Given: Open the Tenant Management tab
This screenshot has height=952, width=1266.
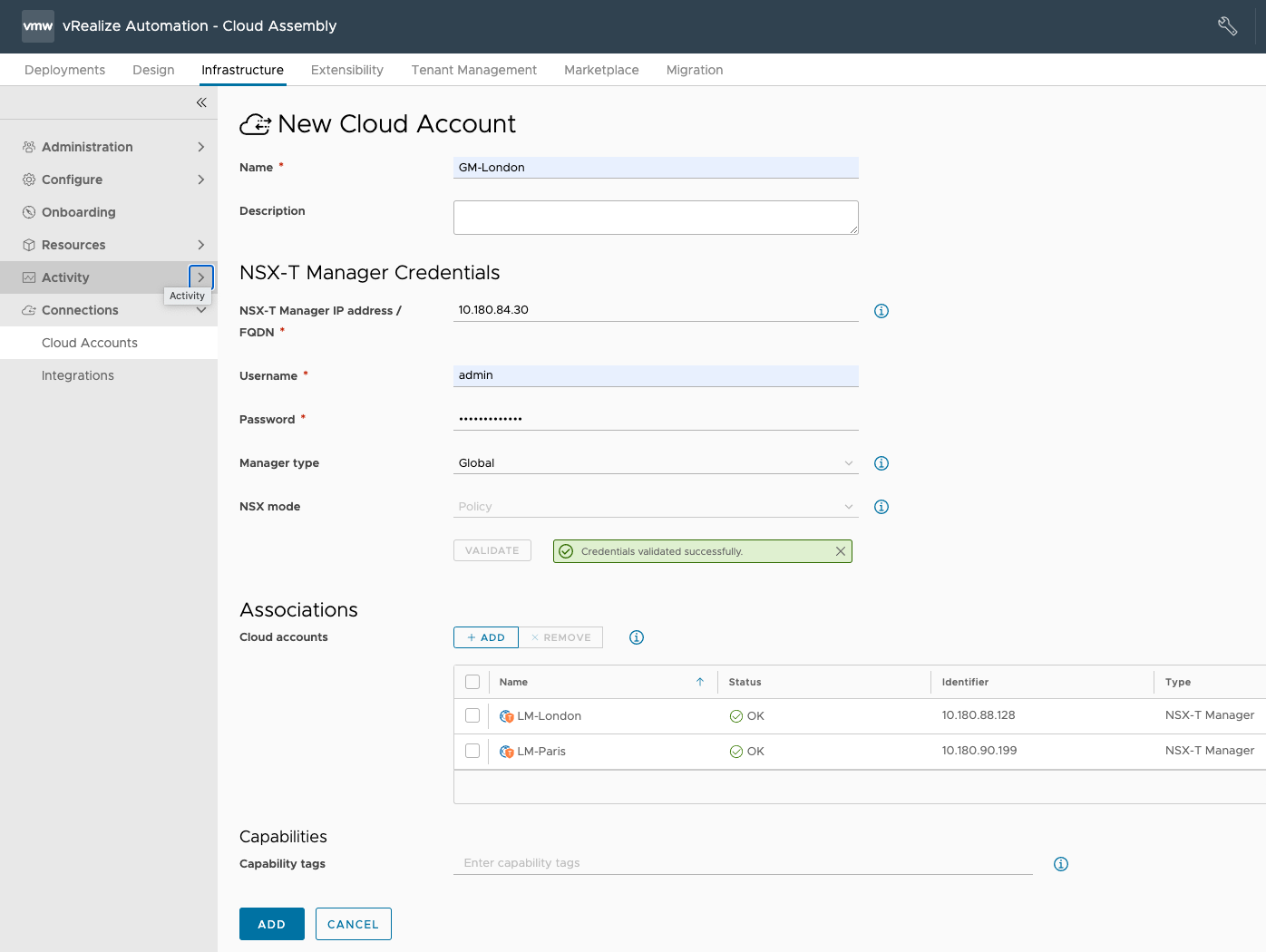Looking at the screenshot, I should pyautogui.click(x=473, y=70).
